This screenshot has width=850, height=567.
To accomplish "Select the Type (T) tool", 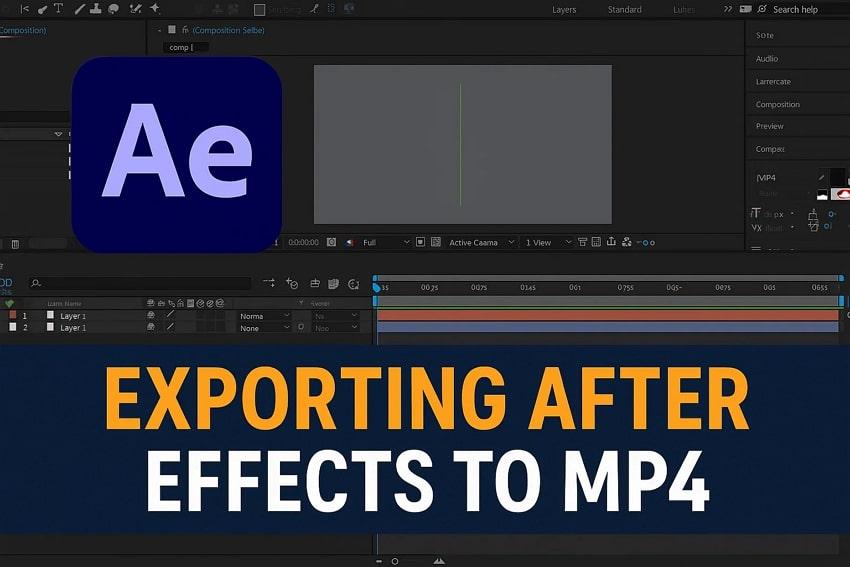I will click(x=59, y=8).
